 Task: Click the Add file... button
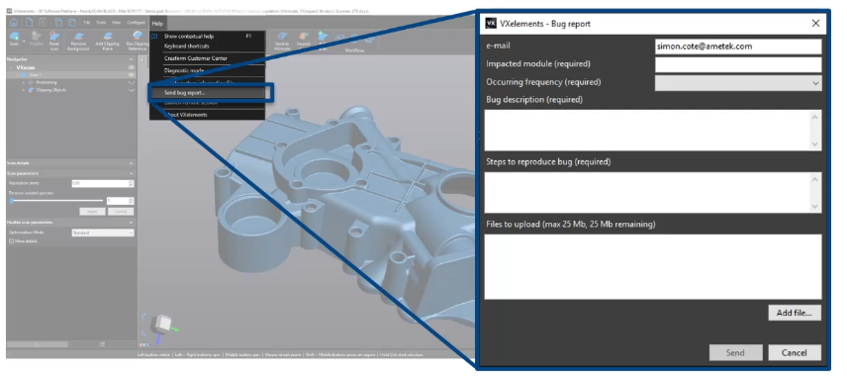(x=795, y=313)
